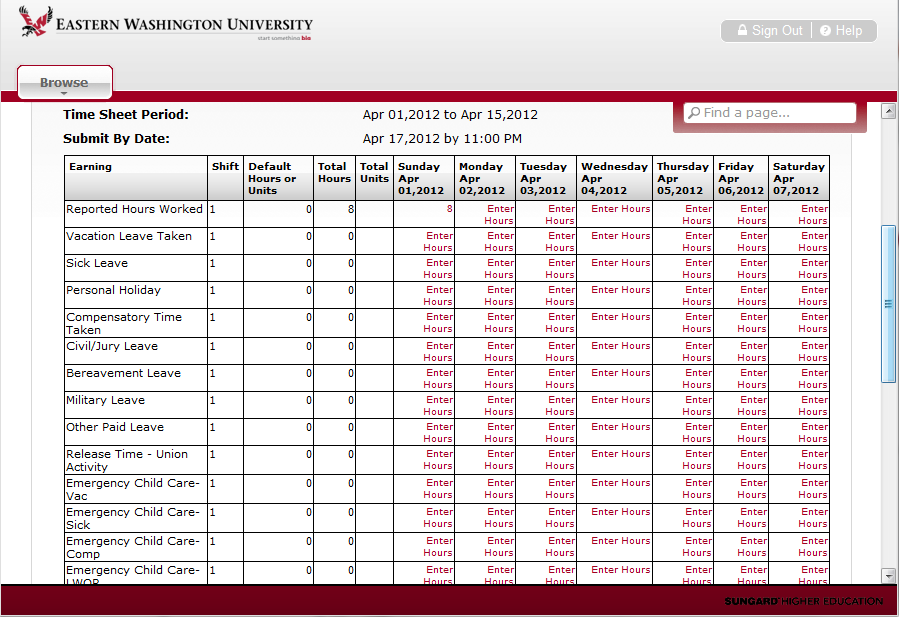Click Enter Hours for Sick Leave on Monday
This screenshot has width=899, height=617.
point(499,268)
